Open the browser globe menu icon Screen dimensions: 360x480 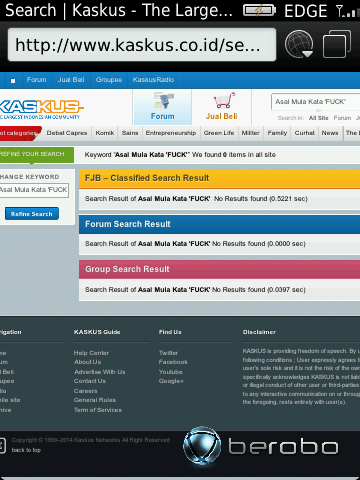[299, 44]
